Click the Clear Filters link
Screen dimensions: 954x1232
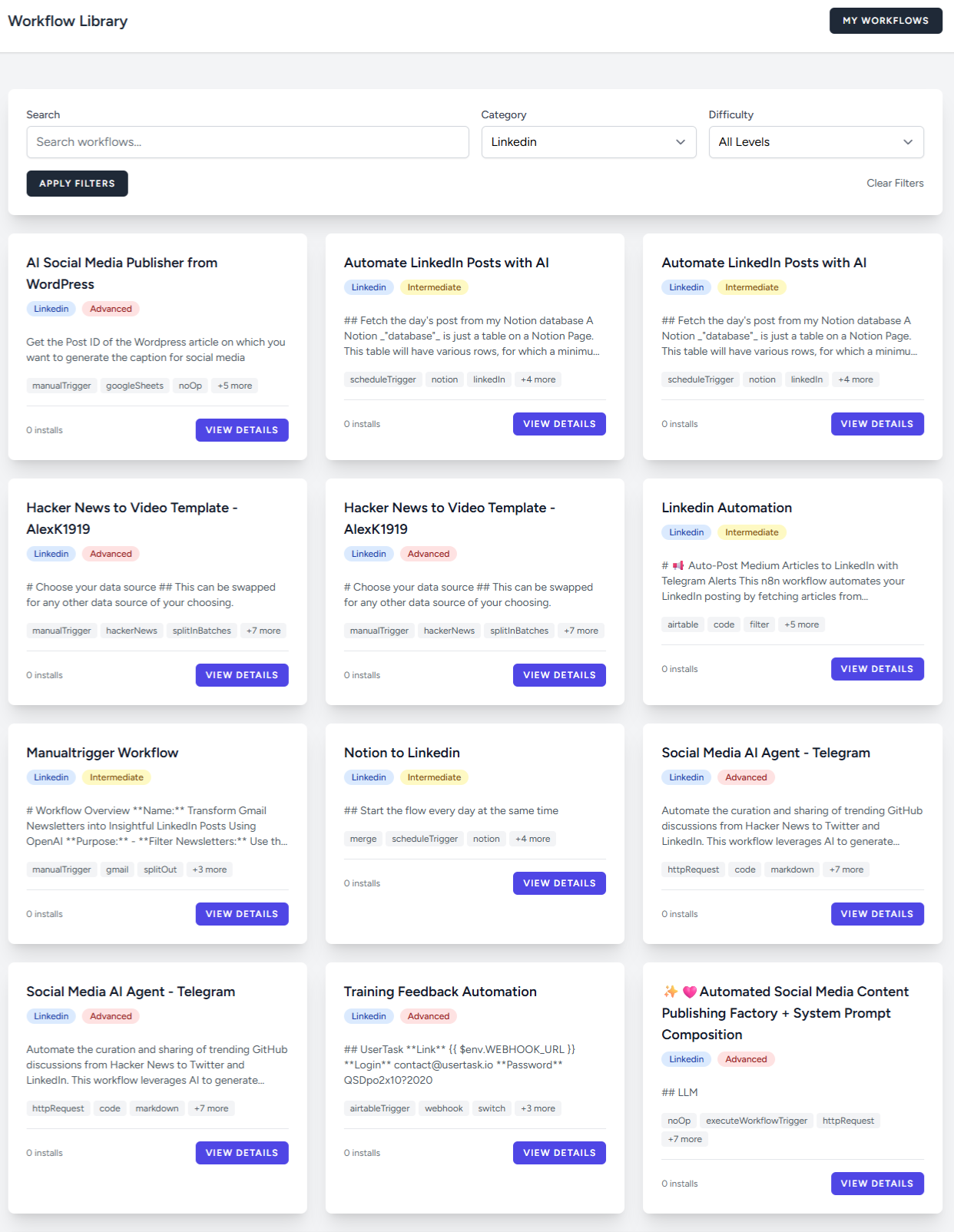[895, 183]
